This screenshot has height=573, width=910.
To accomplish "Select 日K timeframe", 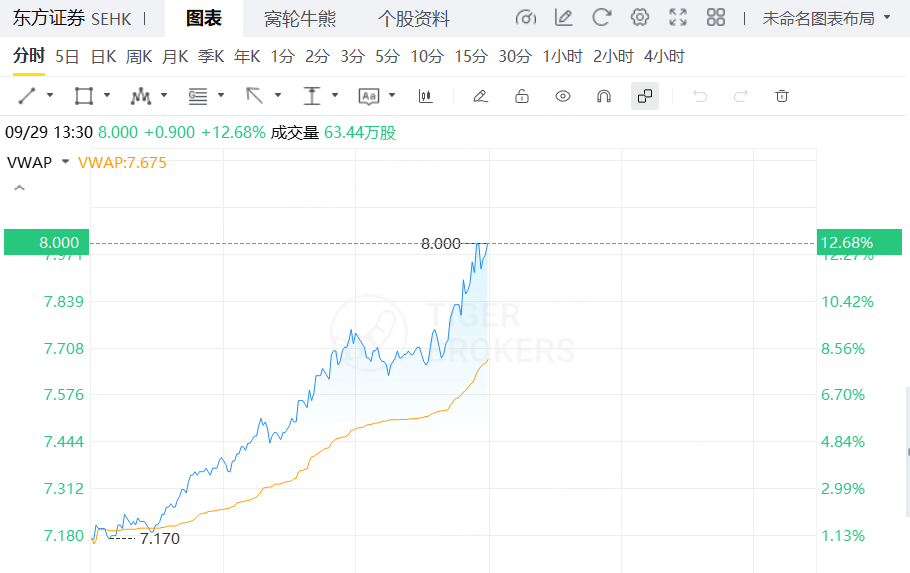I will [103, 57].
